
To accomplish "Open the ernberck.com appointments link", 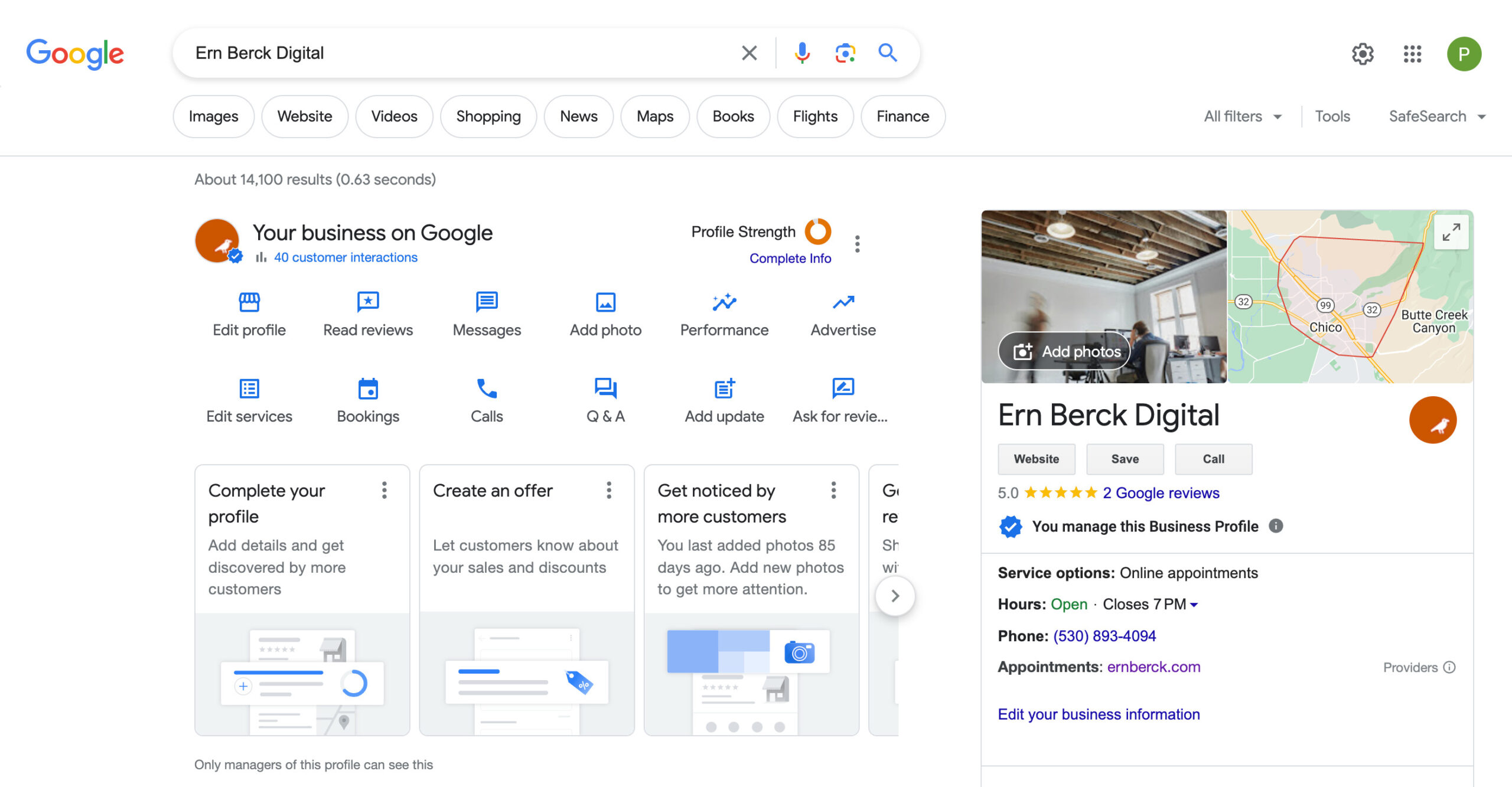I will 1153,667.
